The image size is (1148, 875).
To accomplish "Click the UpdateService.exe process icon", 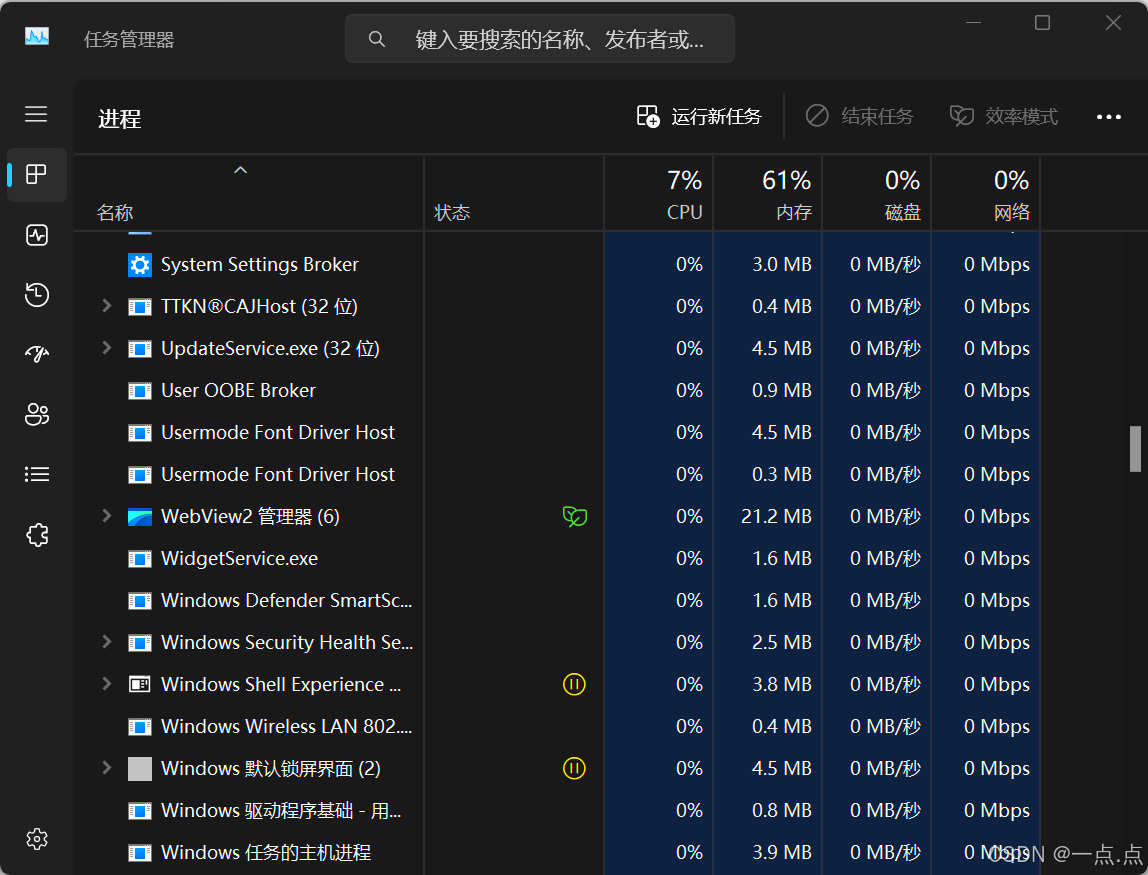I will tap(139, 349).
